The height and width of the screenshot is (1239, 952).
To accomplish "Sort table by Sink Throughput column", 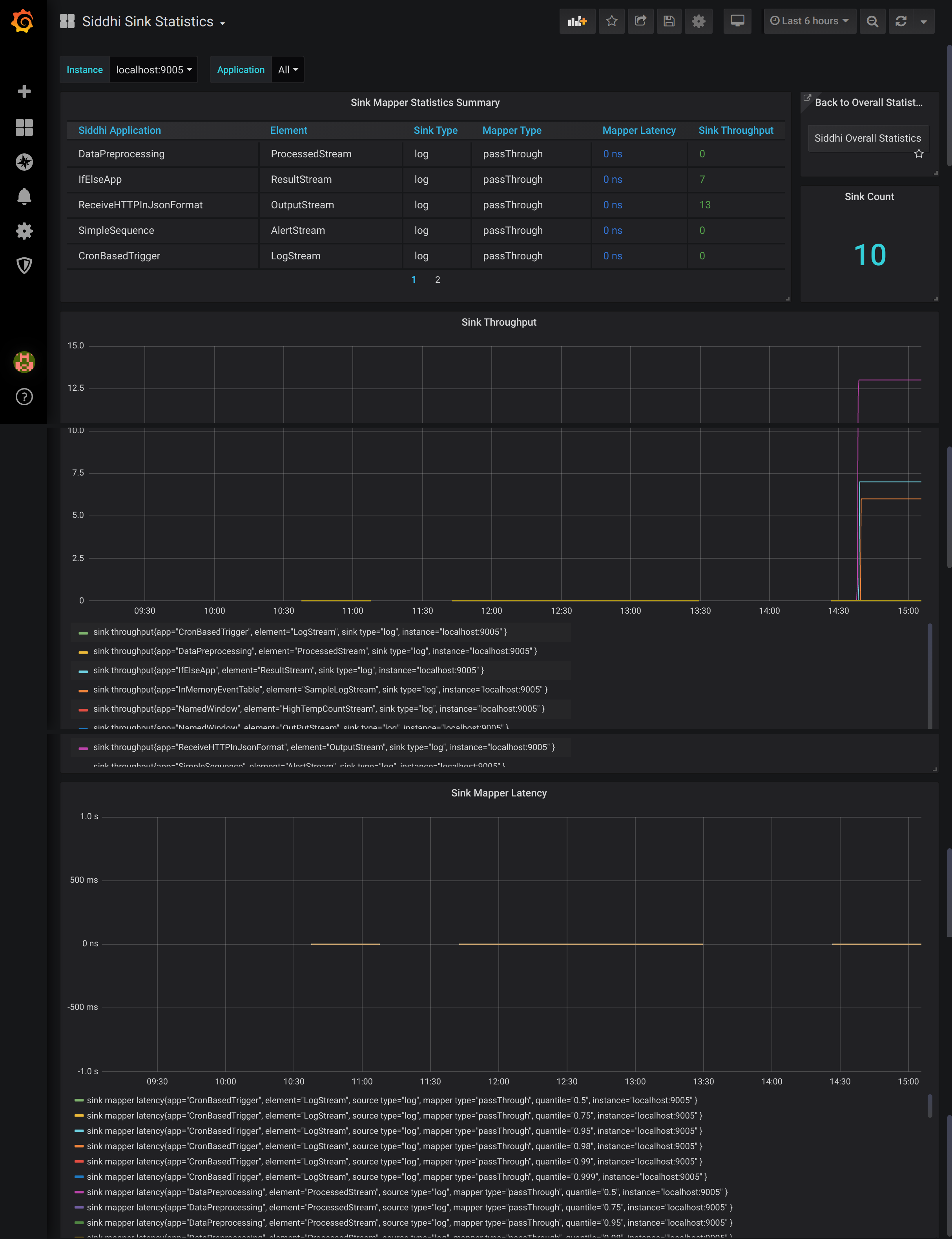I will coord(735,130).
